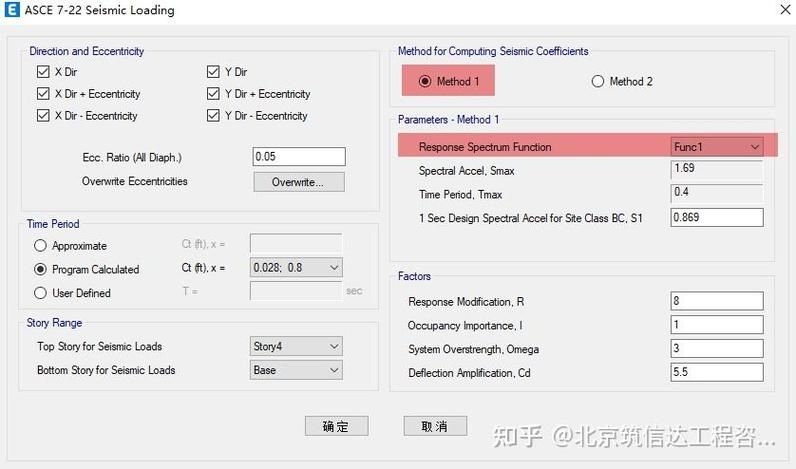Toggle X Dir + Eccentricity checkbox
This screenshot has height=469, width=796.
pos(43,93)
